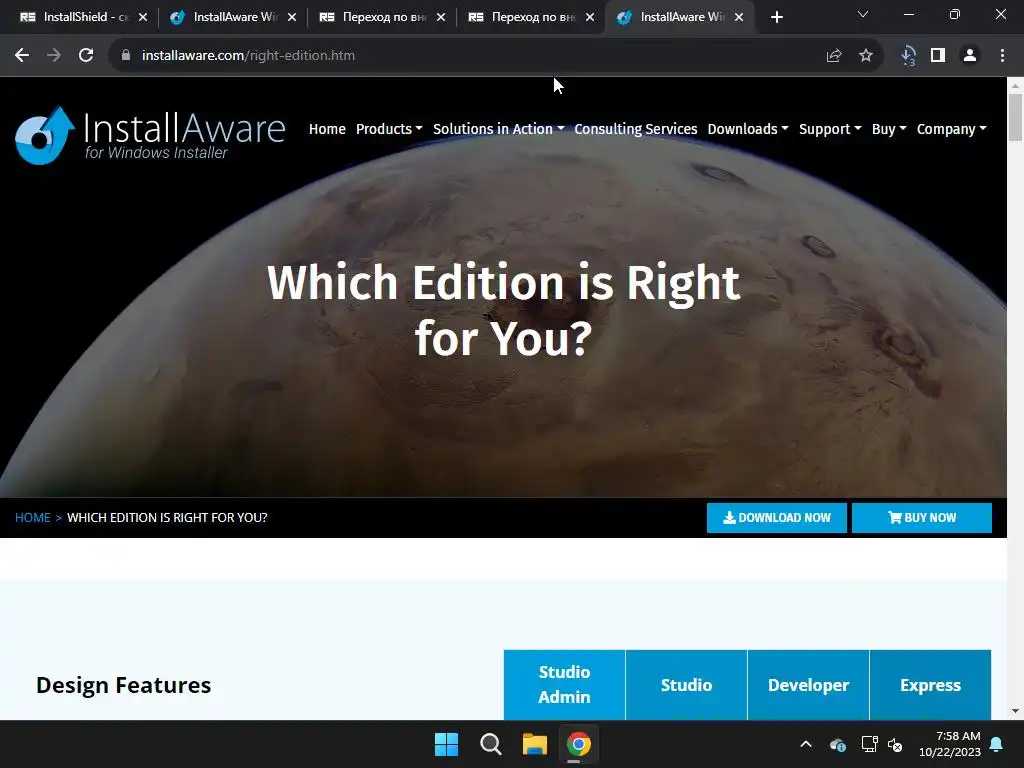Click the InstallAware logo icon
The height and width of the screenshot is (768, 1024).
(44, 135)
